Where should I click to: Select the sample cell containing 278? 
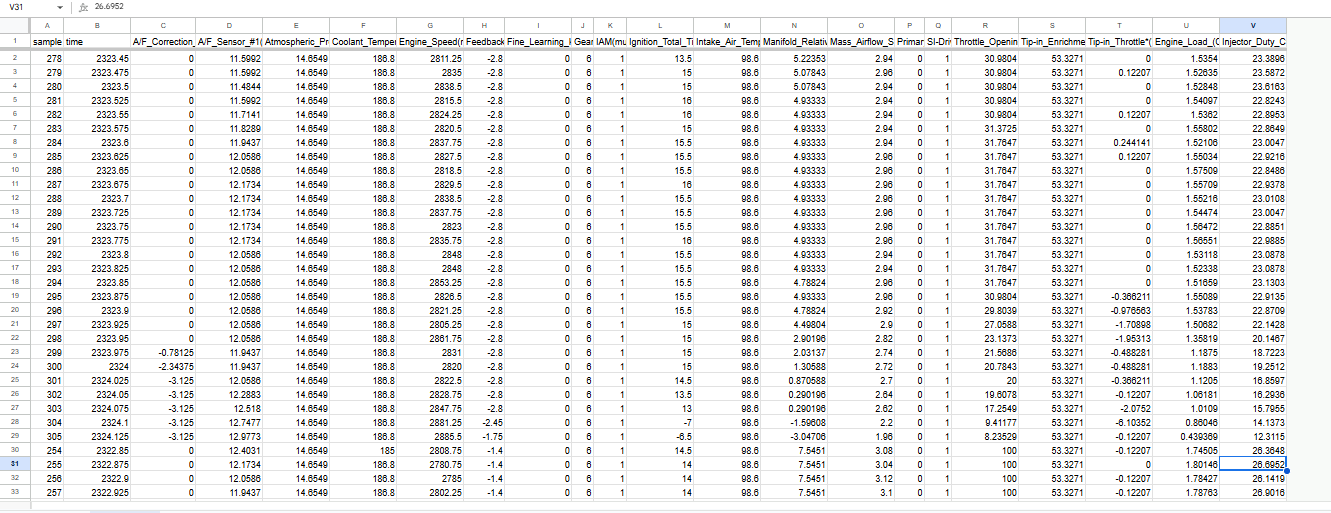pyautogui.click(x=47, y=60)
